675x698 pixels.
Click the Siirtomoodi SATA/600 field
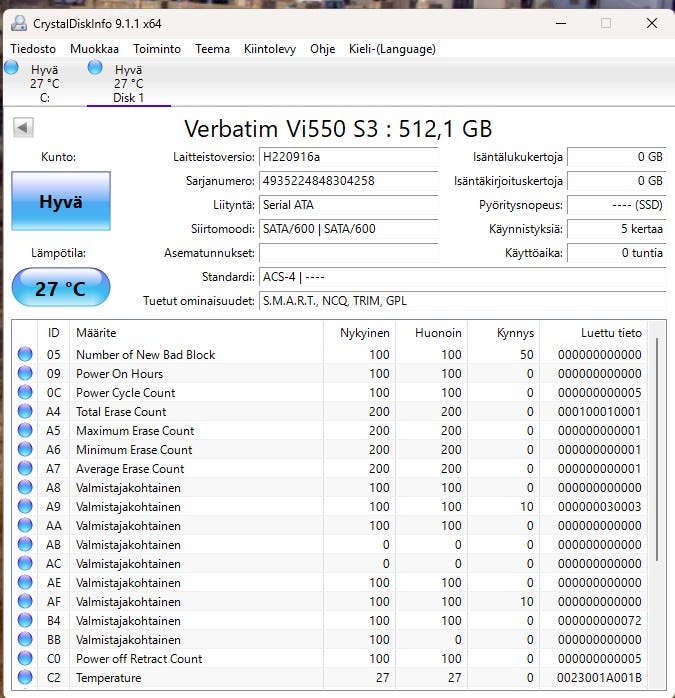point(349,229)
